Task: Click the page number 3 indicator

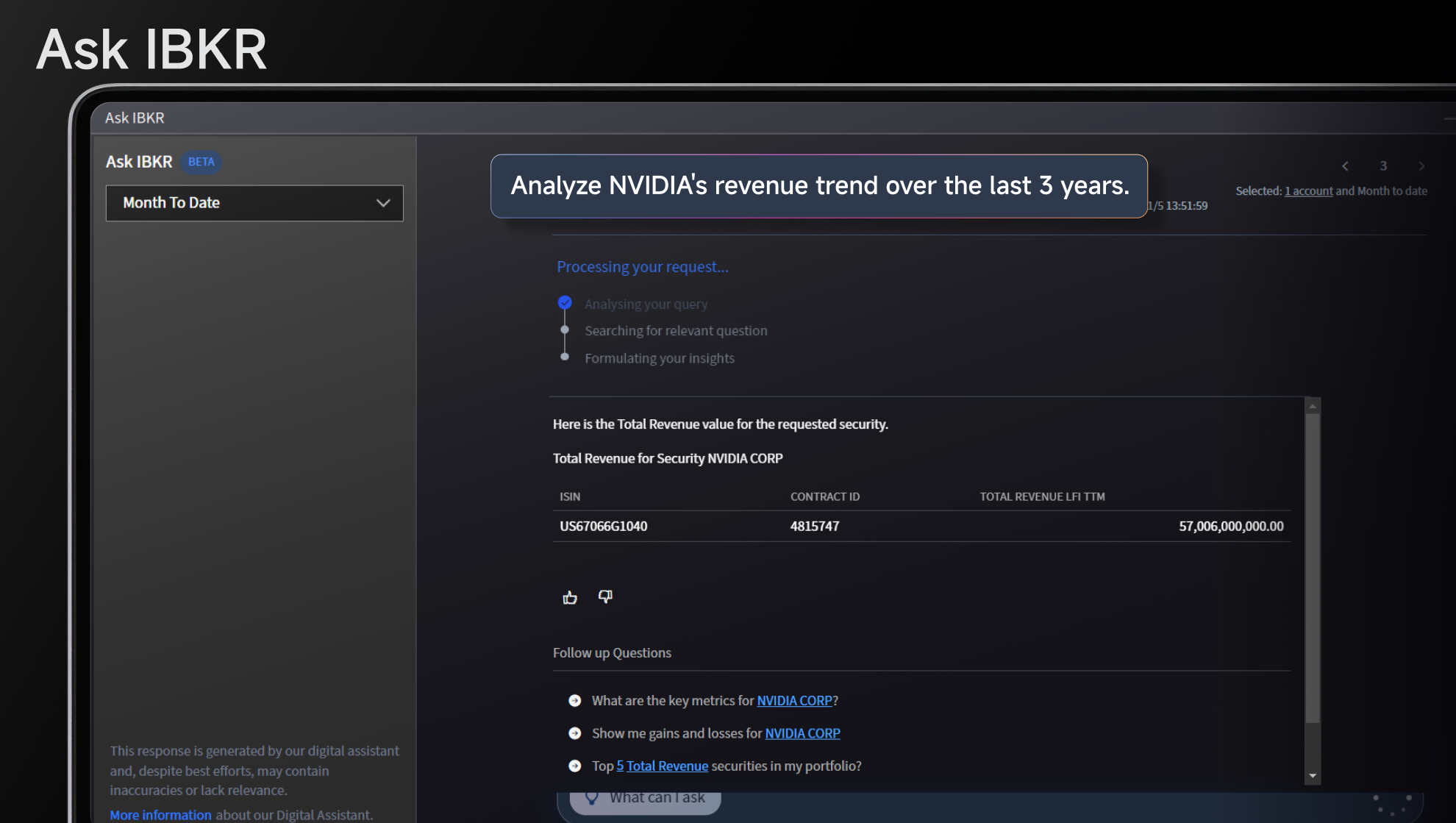Action: coord(1383,166)
